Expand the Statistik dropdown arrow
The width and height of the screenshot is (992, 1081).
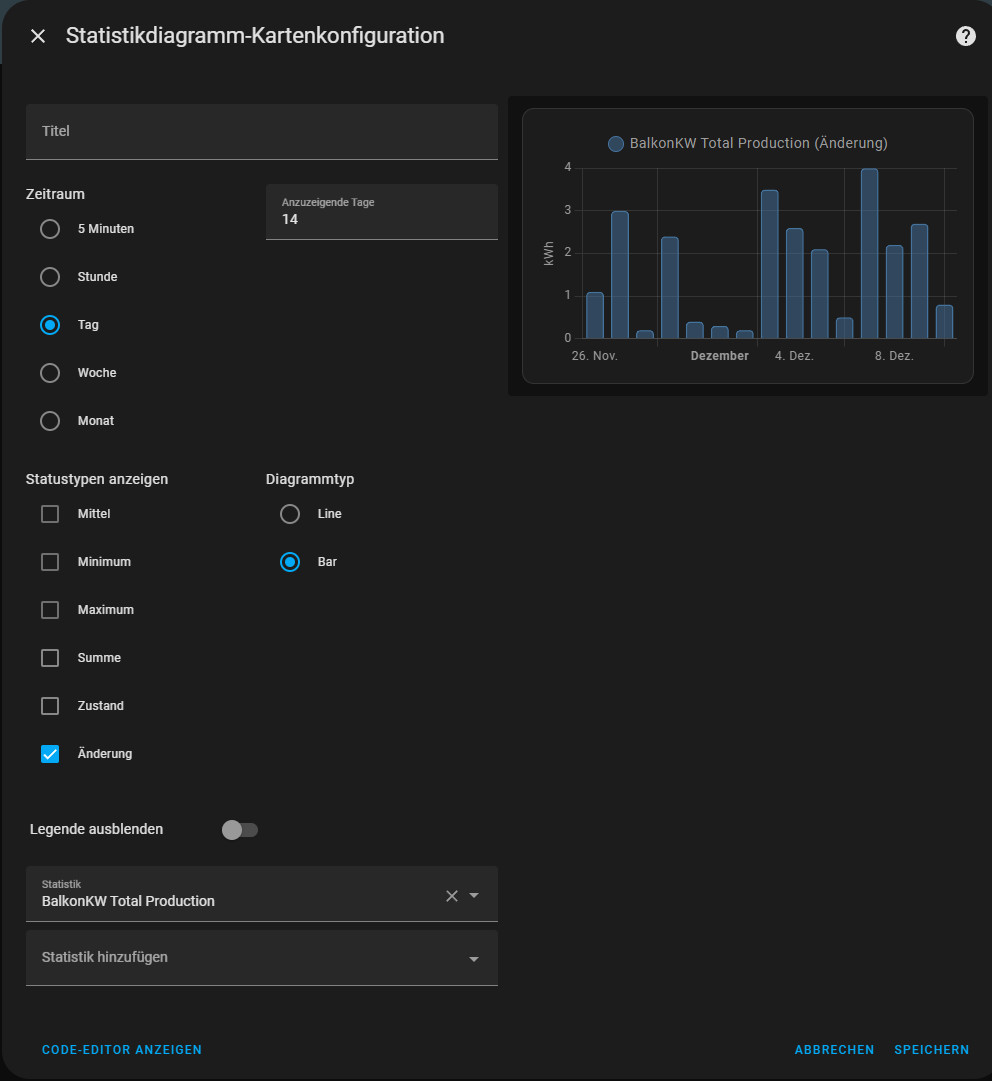[474, 896]
